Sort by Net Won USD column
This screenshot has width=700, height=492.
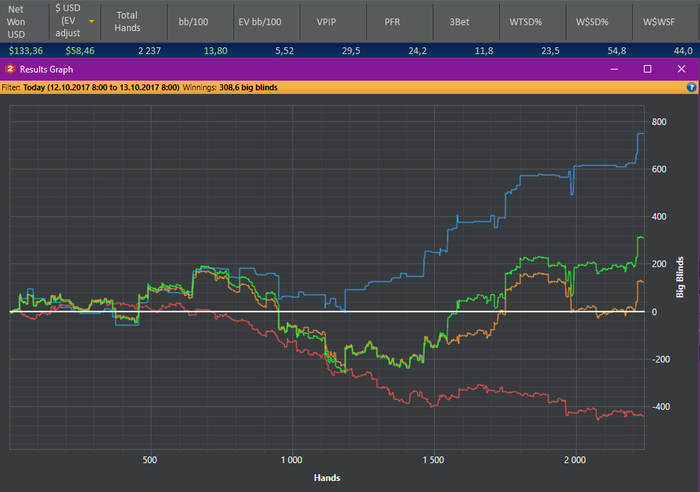(x=16, y=21)
